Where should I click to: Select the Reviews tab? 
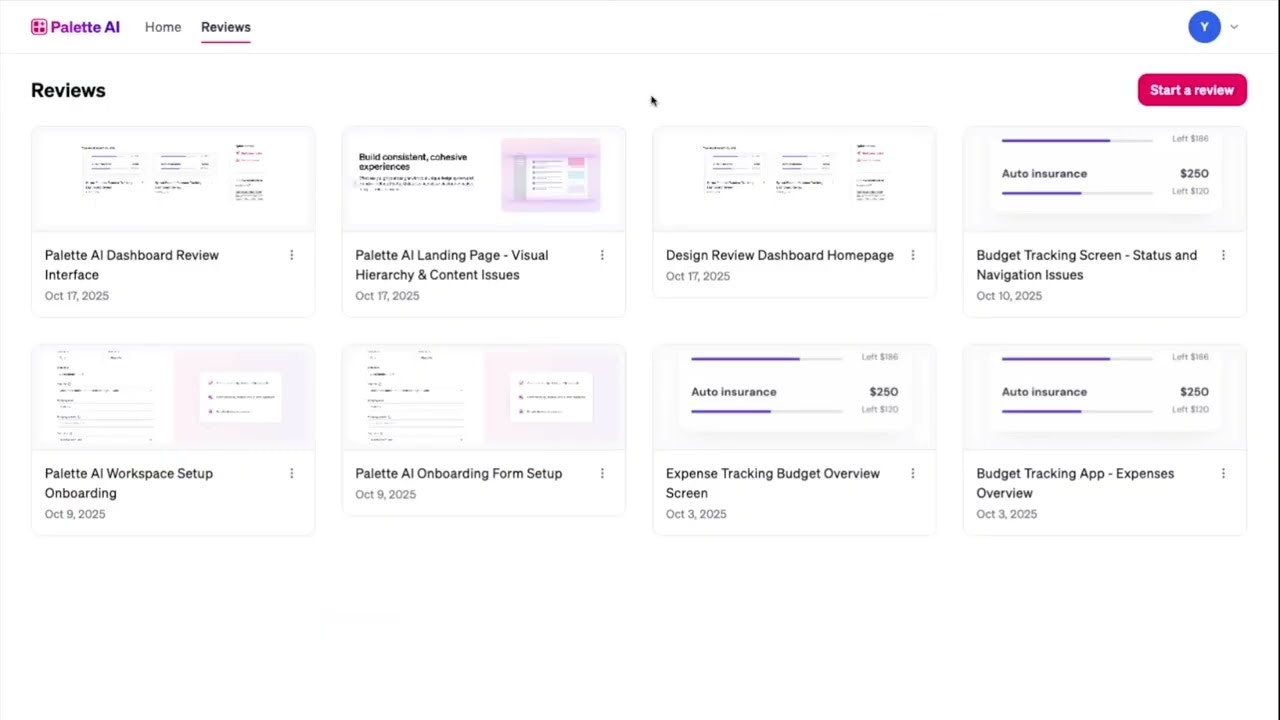225,27
